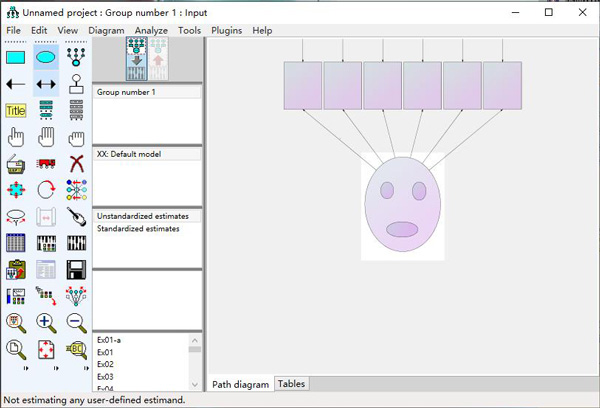Open the Analyze menu
The image size is (600, 408).
pos(151,31)
